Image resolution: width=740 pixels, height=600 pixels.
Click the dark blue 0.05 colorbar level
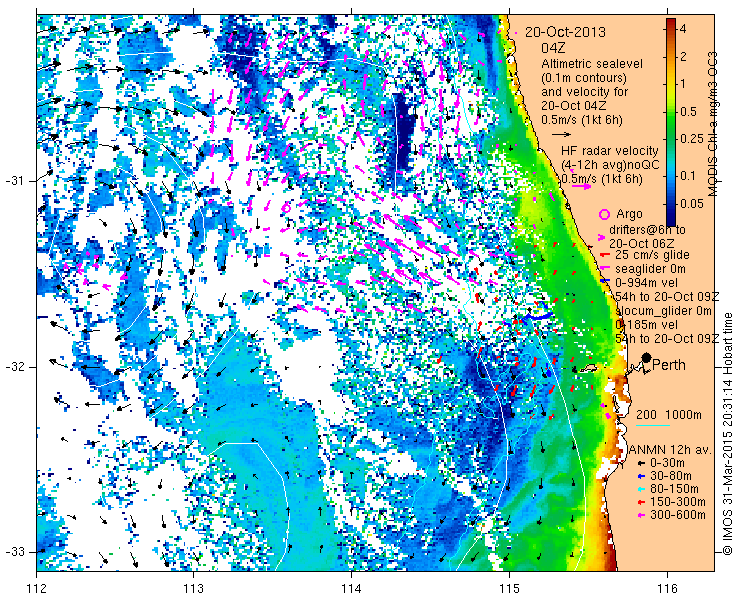coord(671,203)
